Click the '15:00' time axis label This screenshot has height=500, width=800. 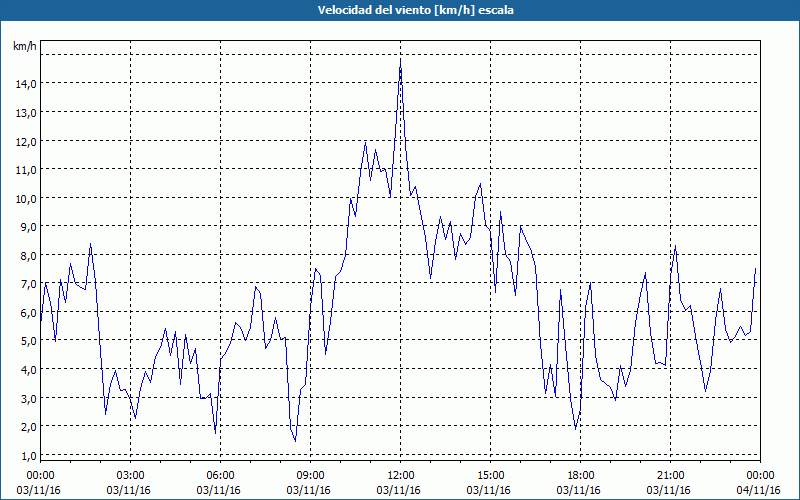tap(490, 476)
